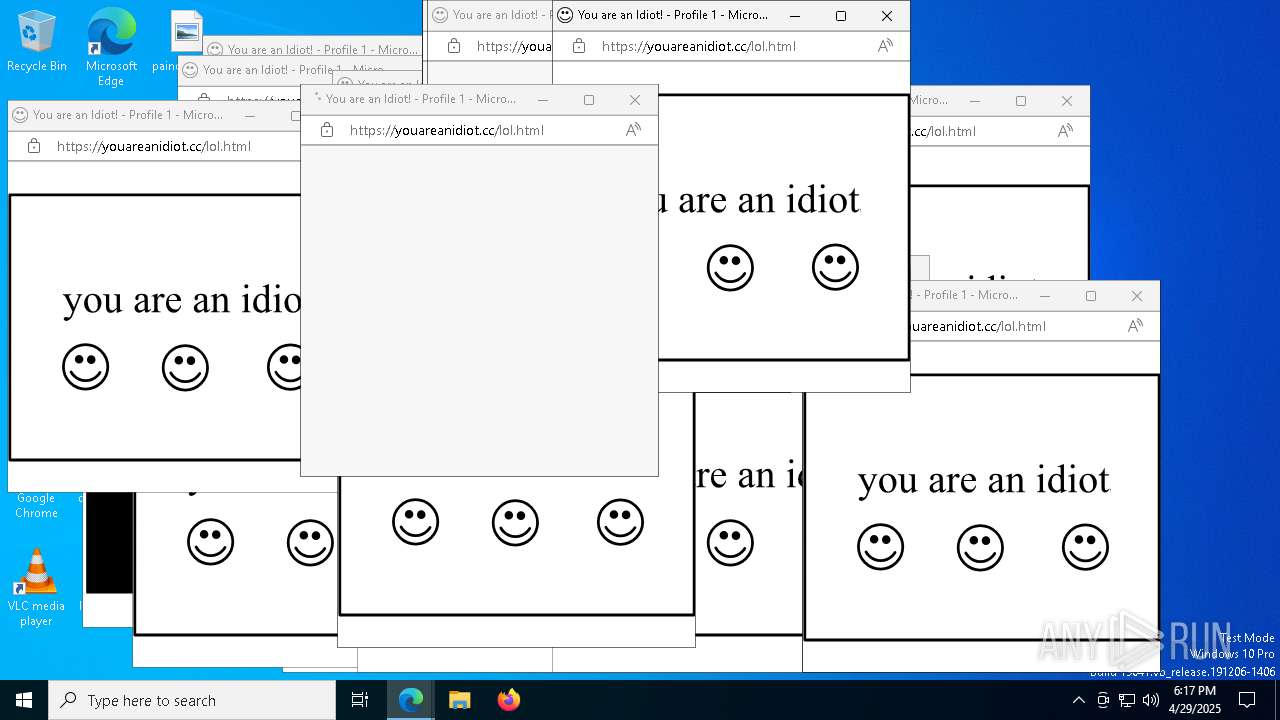Open the Action Center notifications icon

[x=1247, y=700]
